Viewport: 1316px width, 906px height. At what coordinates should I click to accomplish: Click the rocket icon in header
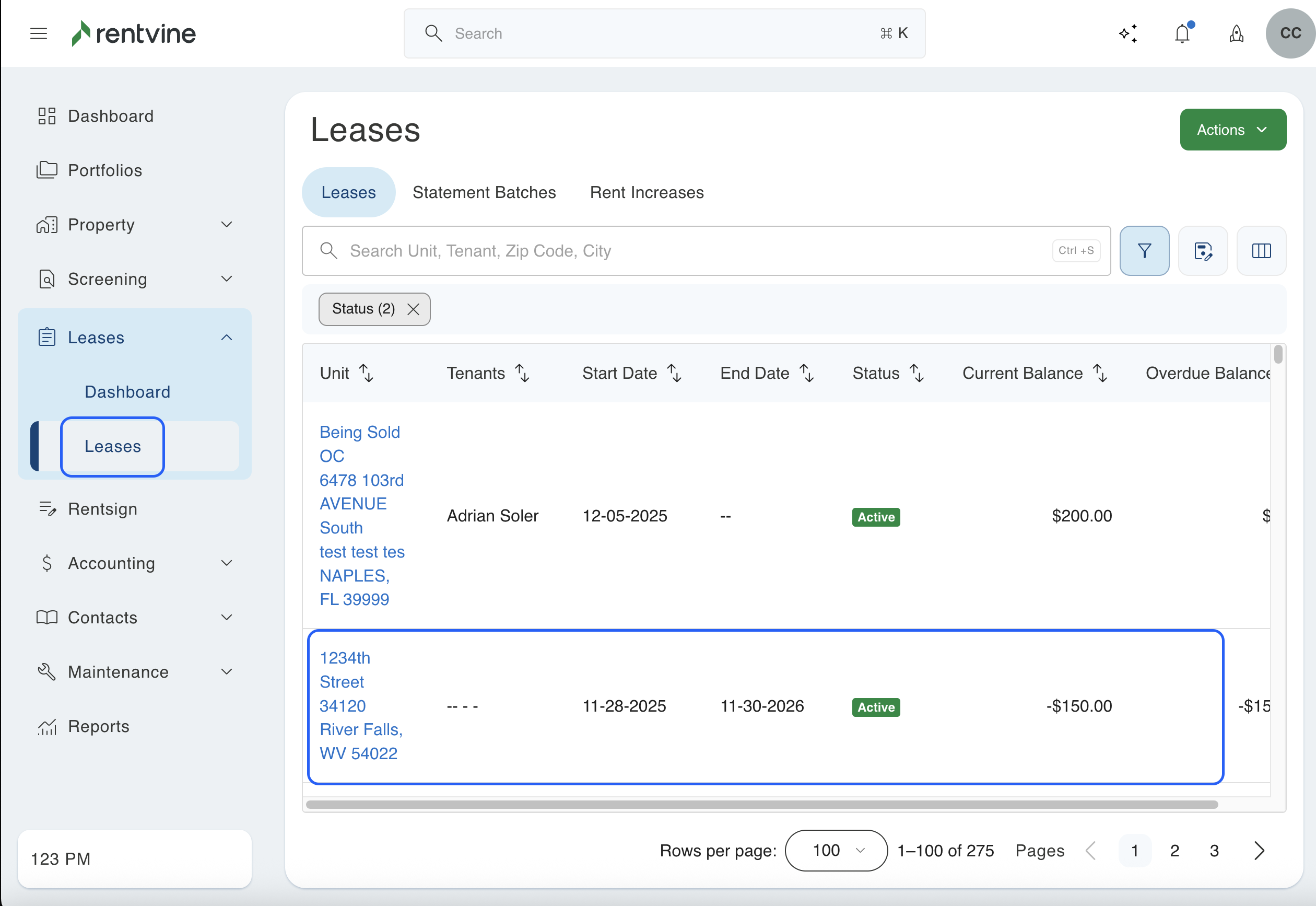click(1237, 33)
